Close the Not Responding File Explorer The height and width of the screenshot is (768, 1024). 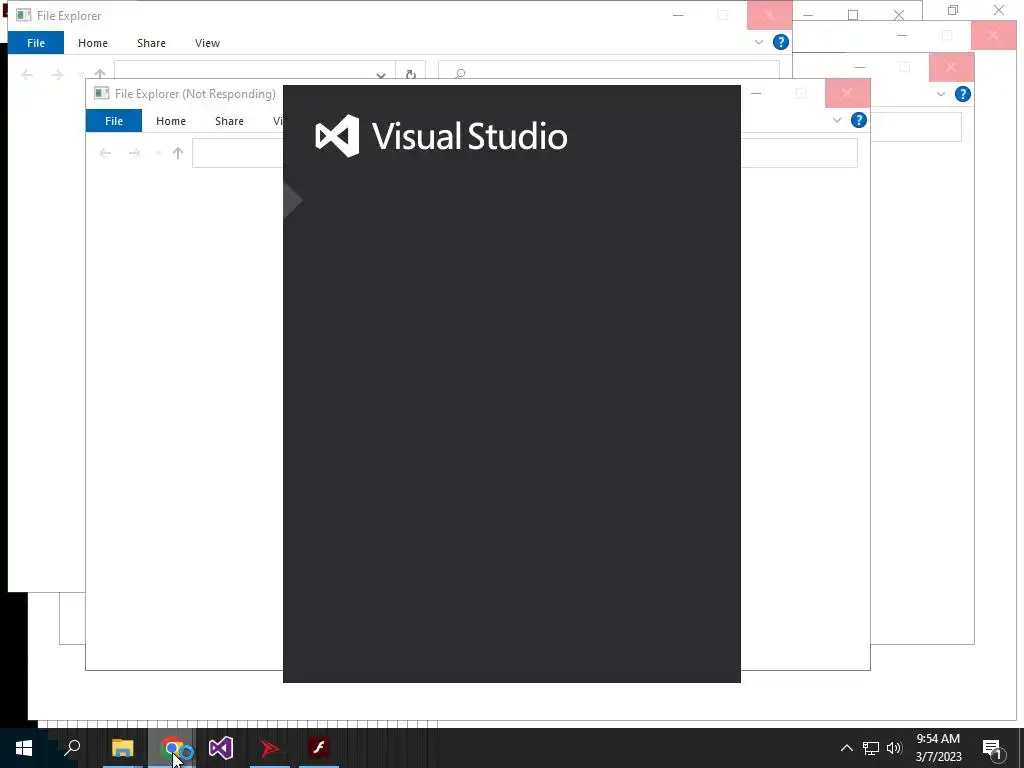847,93
